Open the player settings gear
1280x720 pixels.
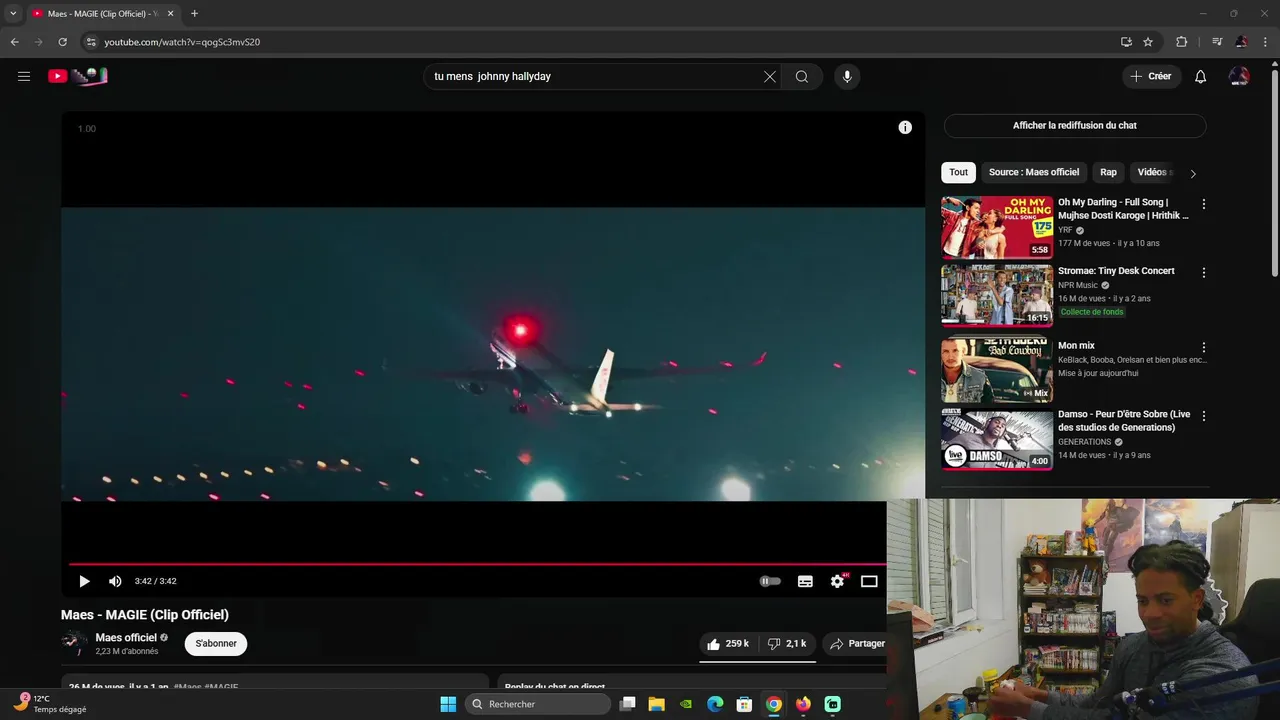click(837, 581)
